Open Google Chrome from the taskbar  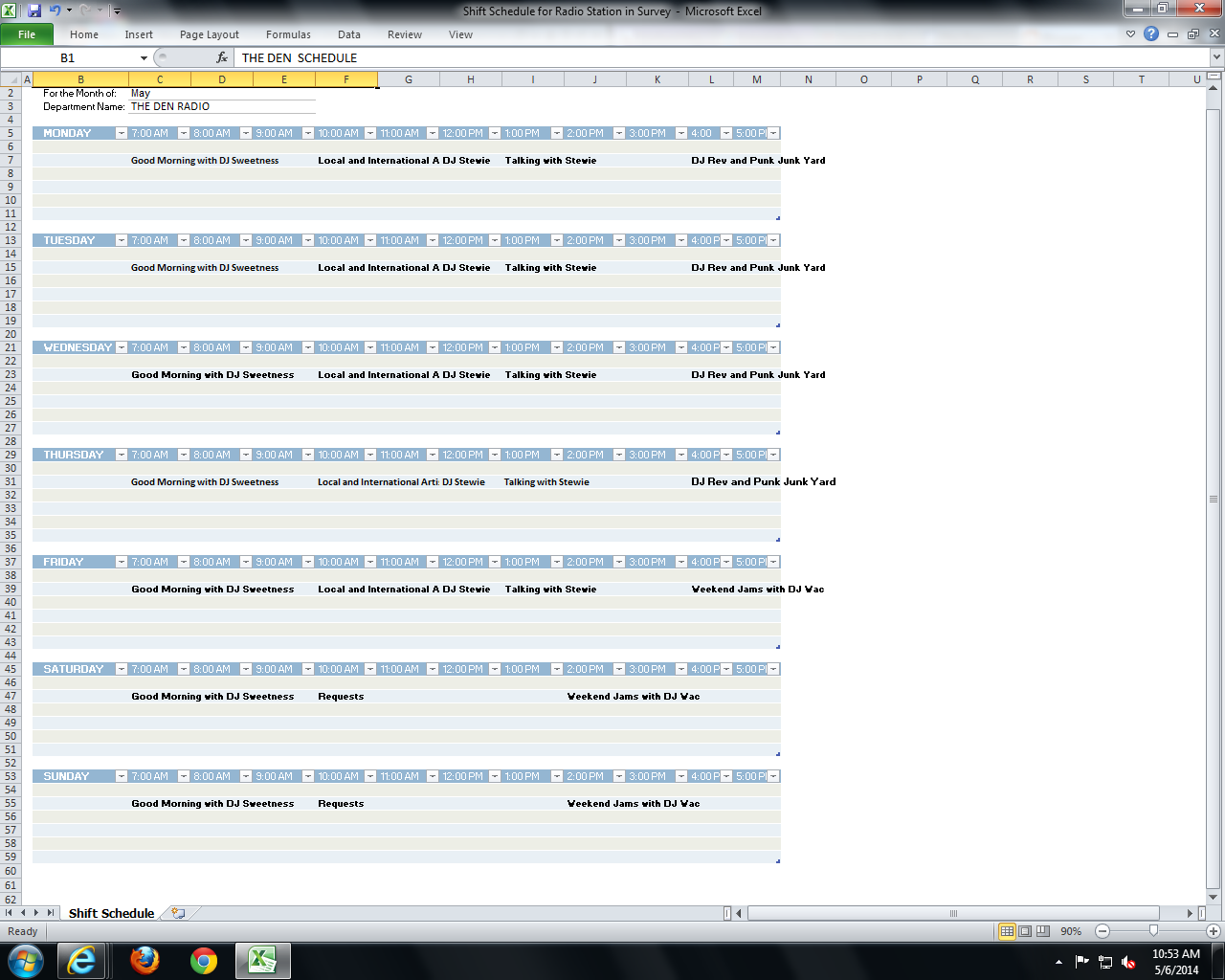point(204,961)
